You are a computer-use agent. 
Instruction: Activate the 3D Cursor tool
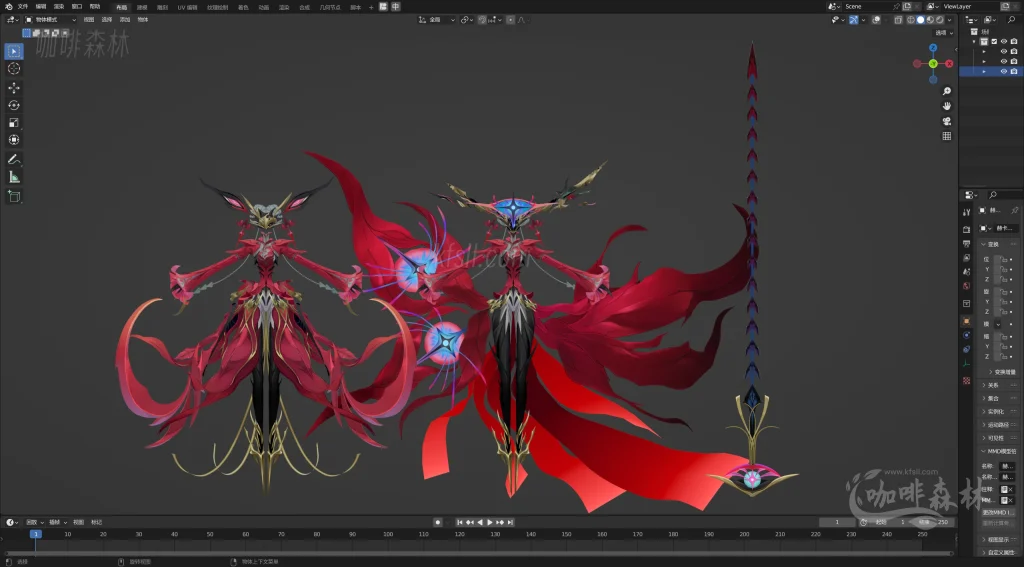[x=14, y=69]
